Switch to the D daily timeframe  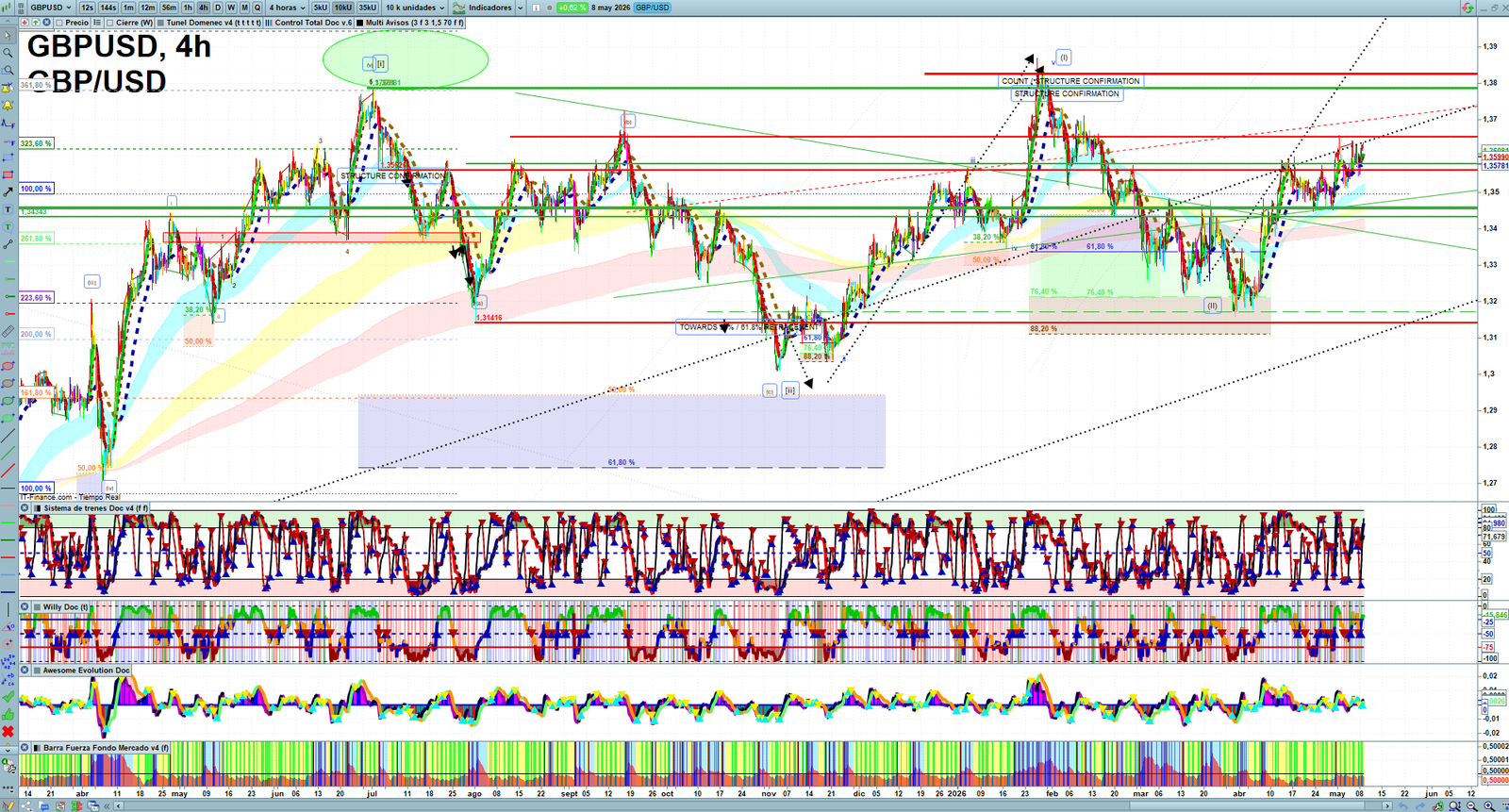pyautogui.click(x=218, y=8)
